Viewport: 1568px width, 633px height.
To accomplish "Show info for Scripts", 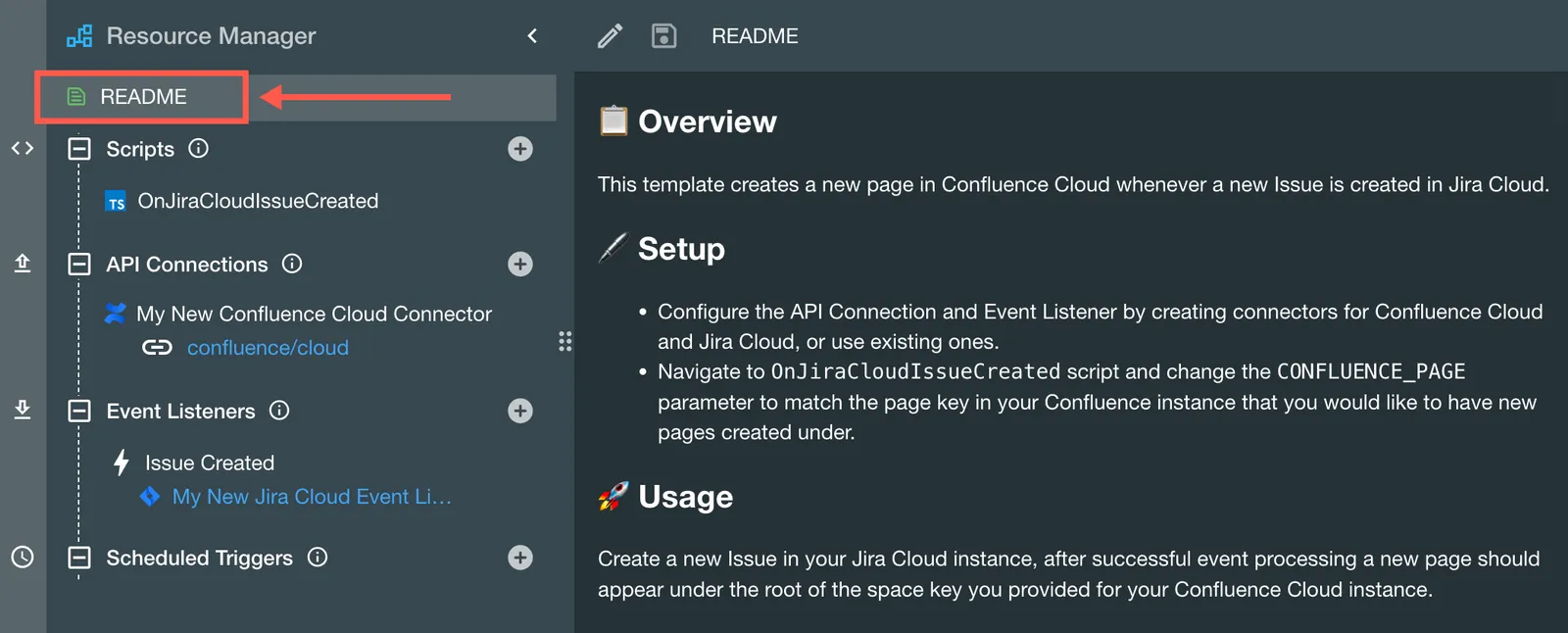I will coord(199,148).
